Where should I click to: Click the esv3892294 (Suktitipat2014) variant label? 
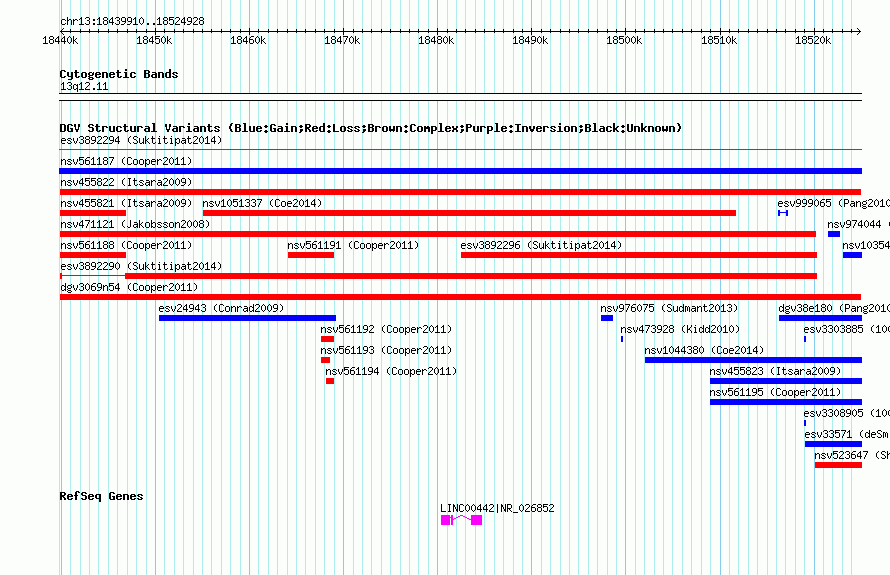tap(141, 140)
